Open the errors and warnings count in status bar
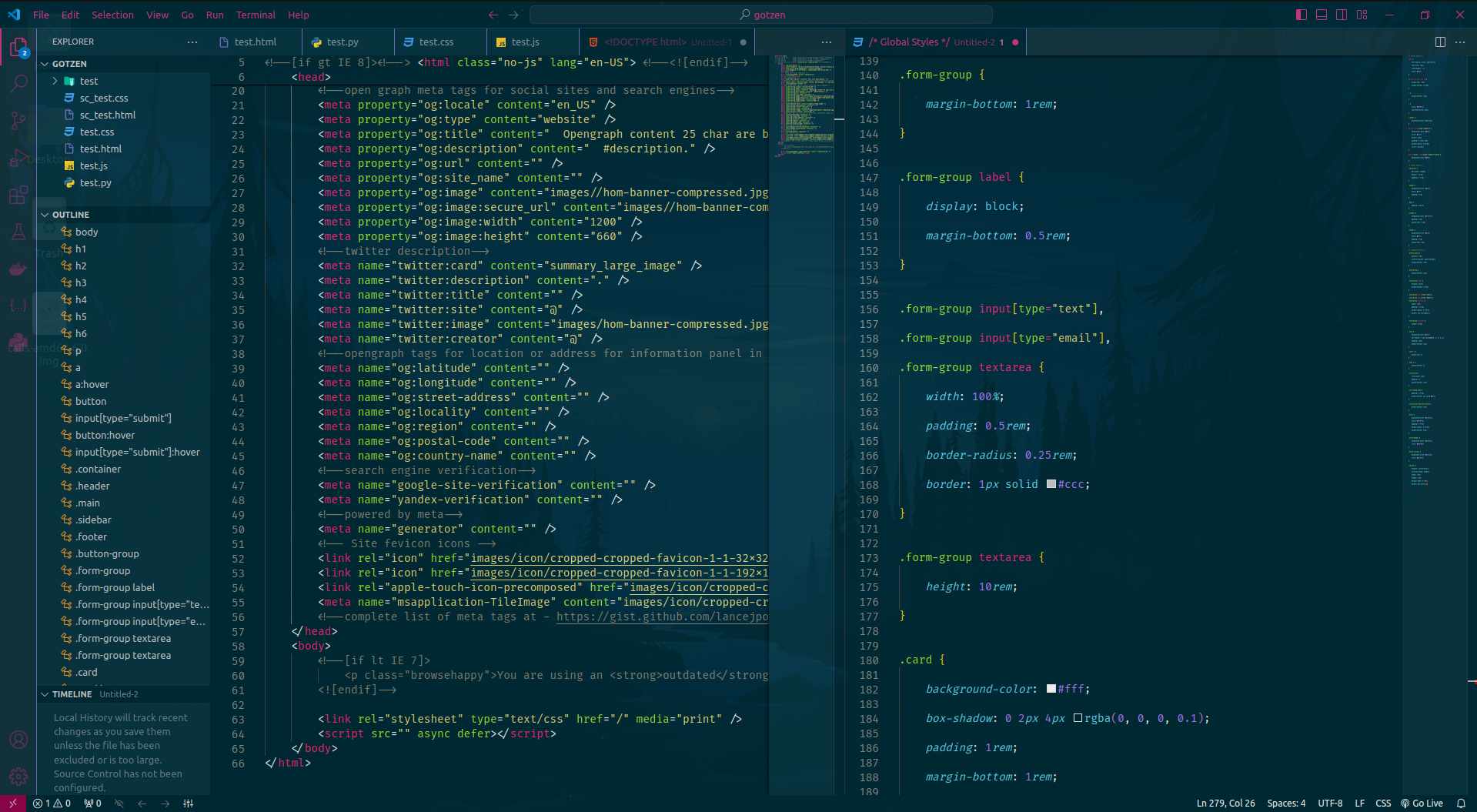The image size is (1477, 812). tap(52, 804)
